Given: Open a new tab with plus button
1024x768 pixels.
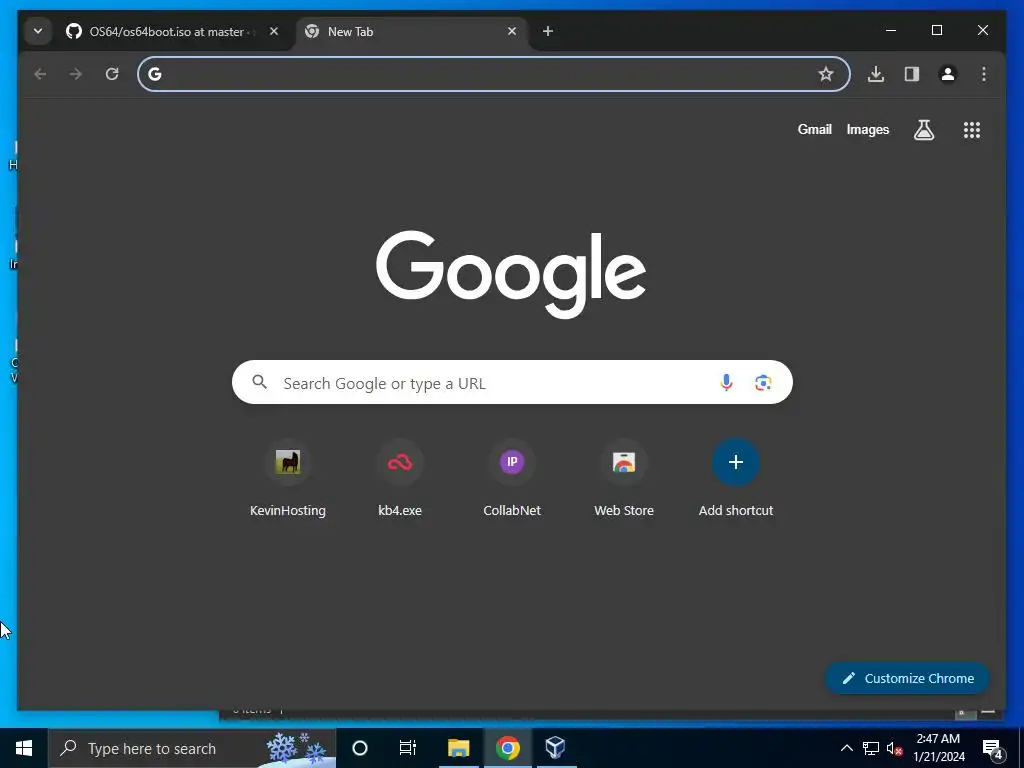Looking at the screenshot, I should pyautogui.click(x=548, y=31).
